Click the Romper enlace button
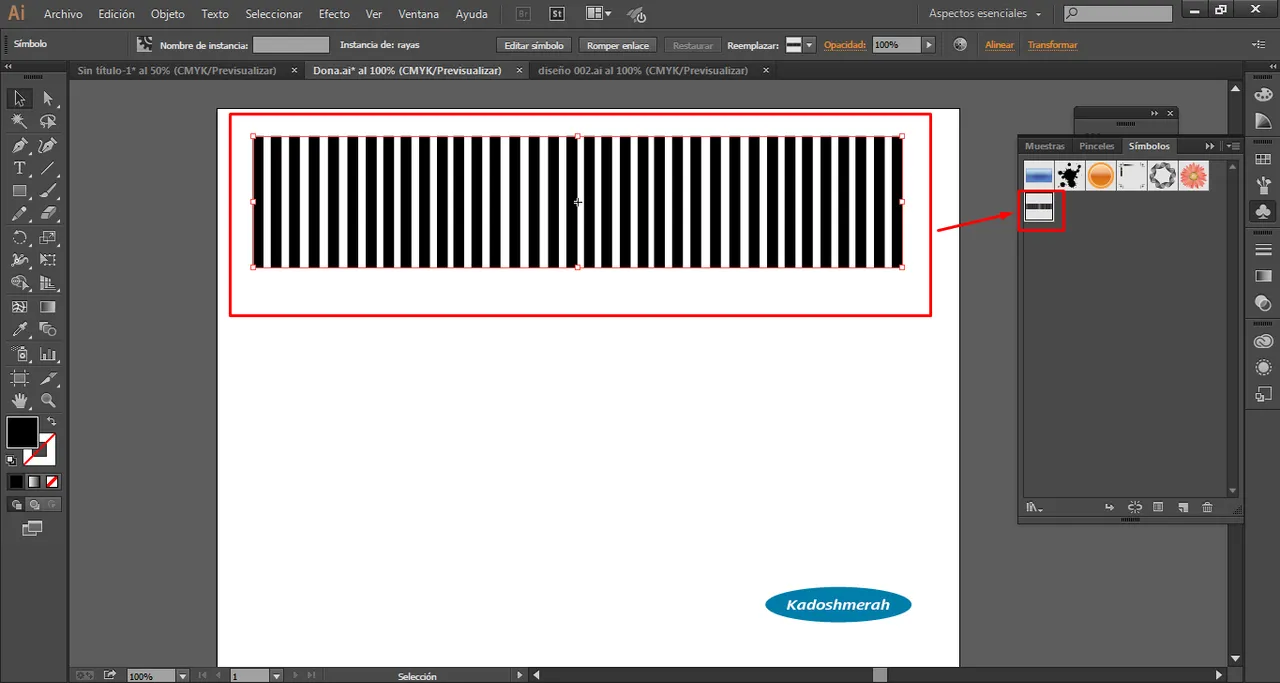The image size is (1280, 683). (618, 45)
